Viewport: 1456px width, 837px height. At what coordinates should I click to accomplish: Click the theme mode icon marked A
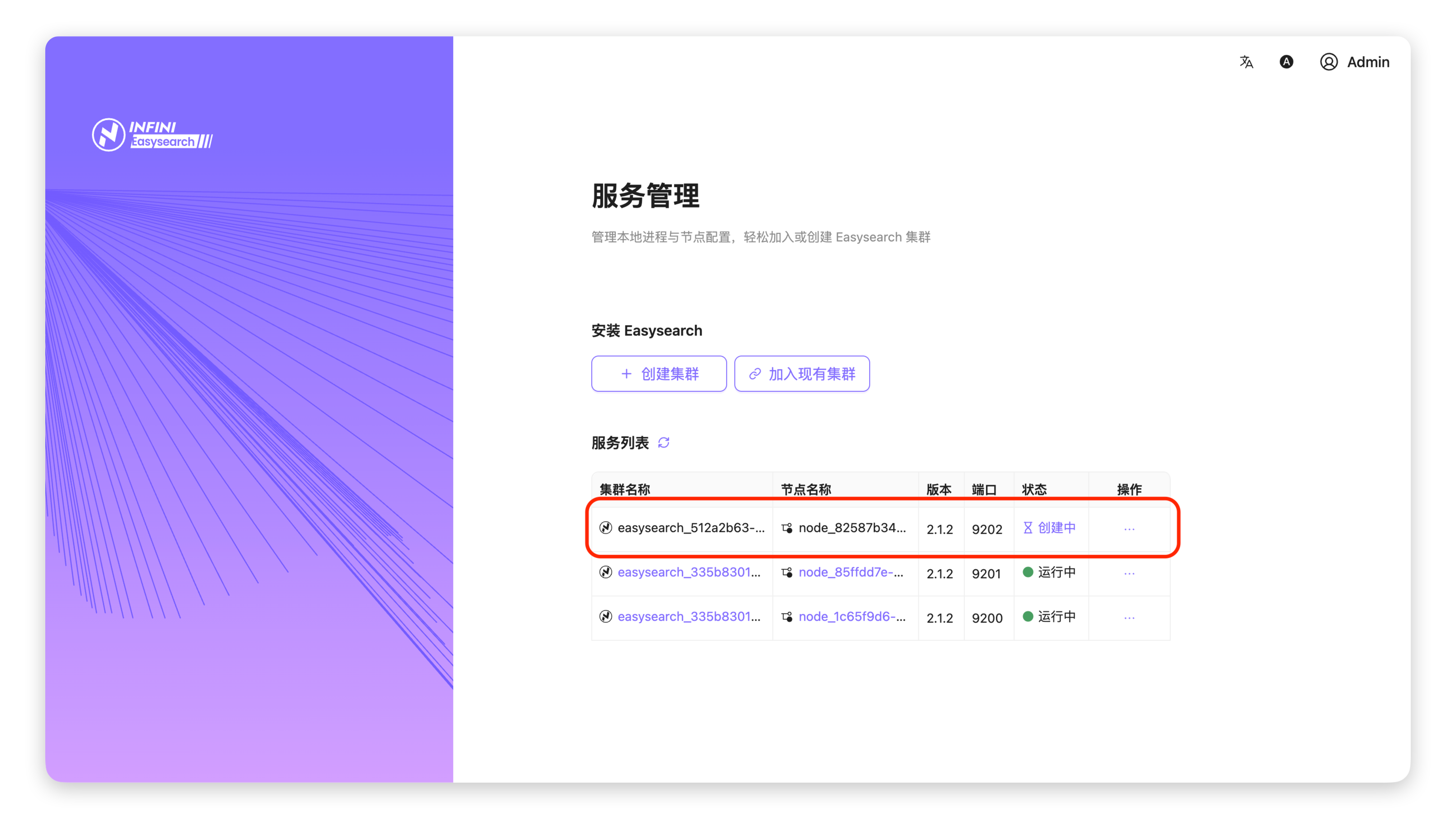[x=1286, y=62]
